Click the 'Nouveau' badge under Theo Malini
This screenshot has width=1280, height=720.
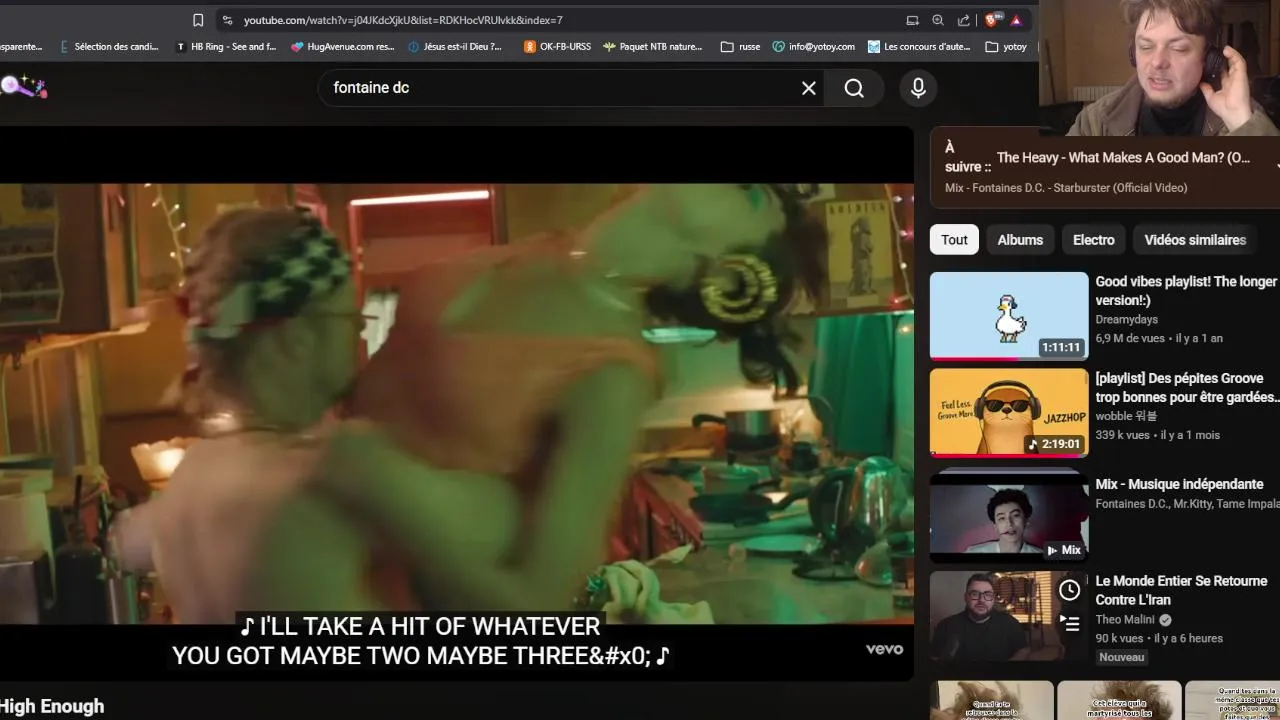click(x=1121, y=657)
